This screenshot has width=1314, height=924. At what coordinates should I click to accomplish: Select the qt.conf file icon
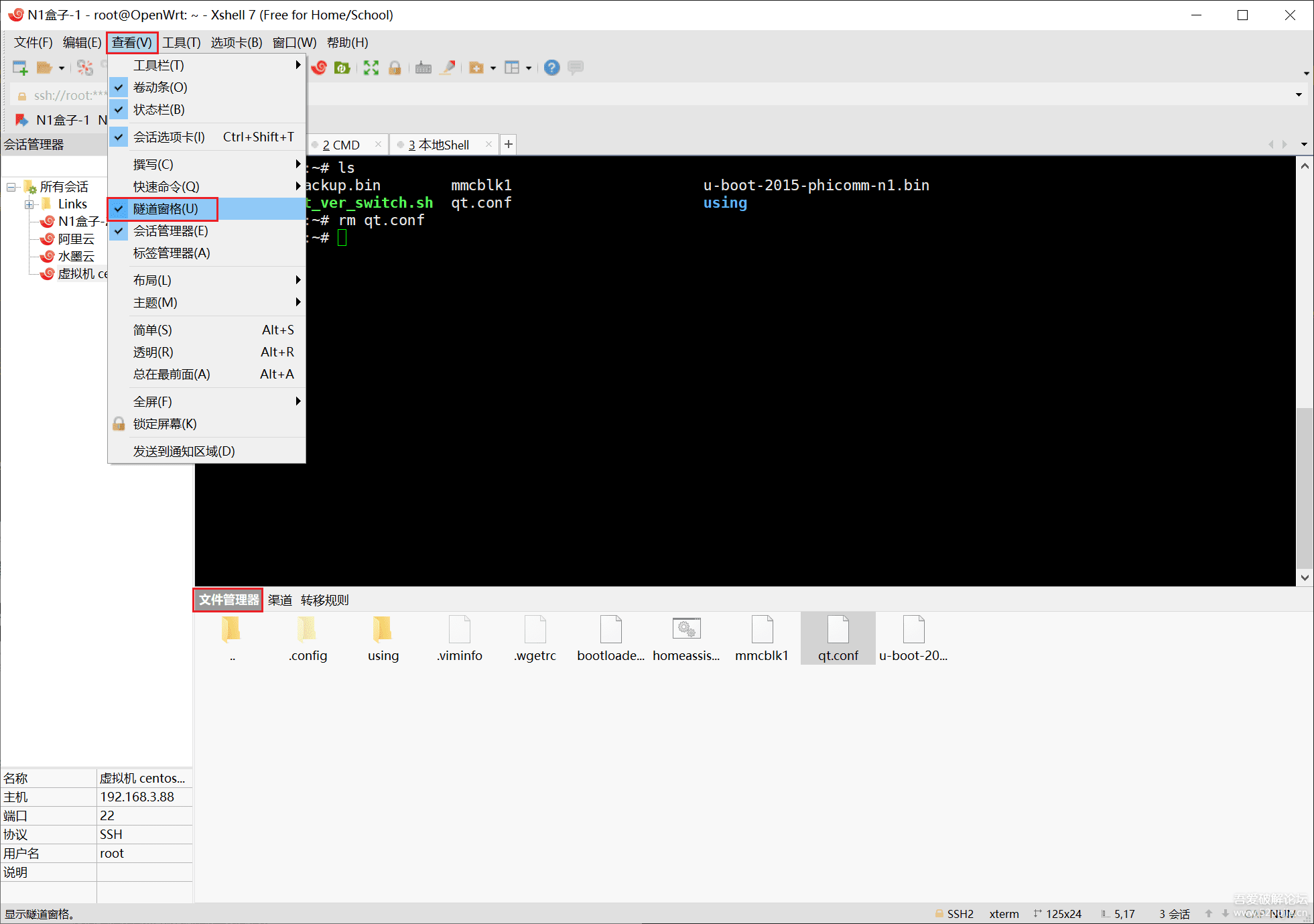point(838,639)
